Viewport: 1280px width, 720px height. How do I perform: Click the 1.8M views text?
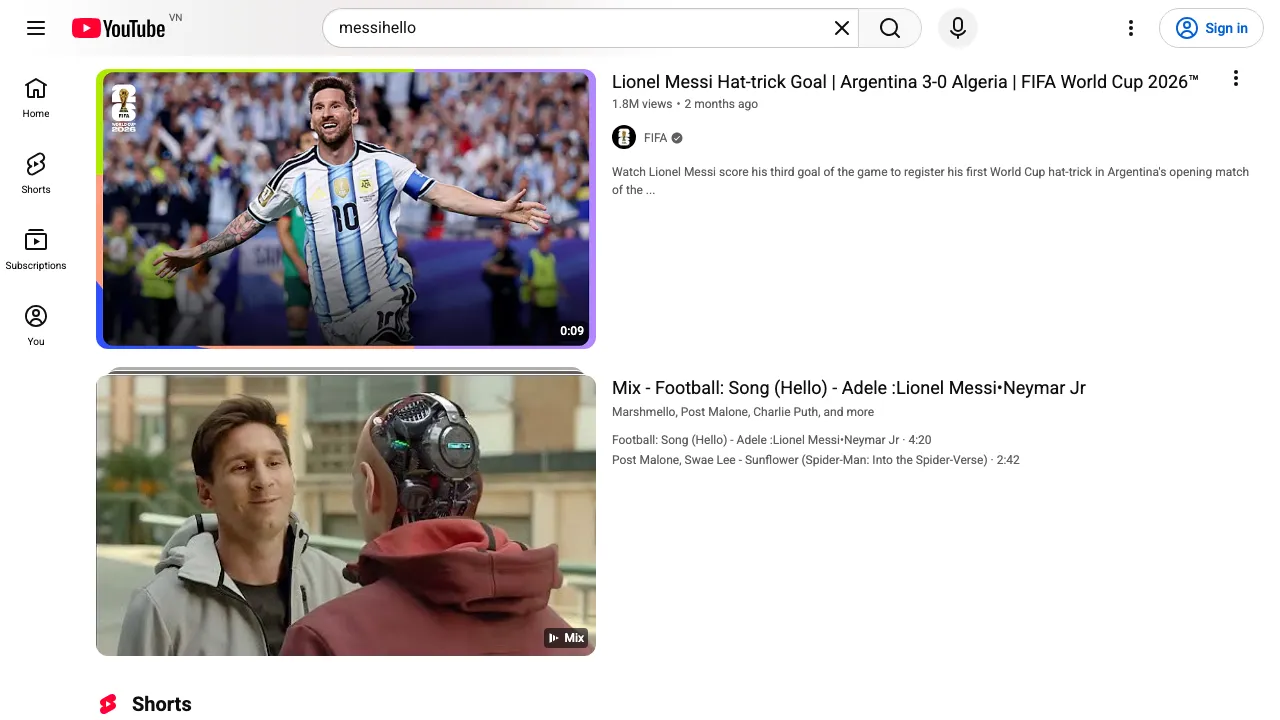(x=642, y=104)
